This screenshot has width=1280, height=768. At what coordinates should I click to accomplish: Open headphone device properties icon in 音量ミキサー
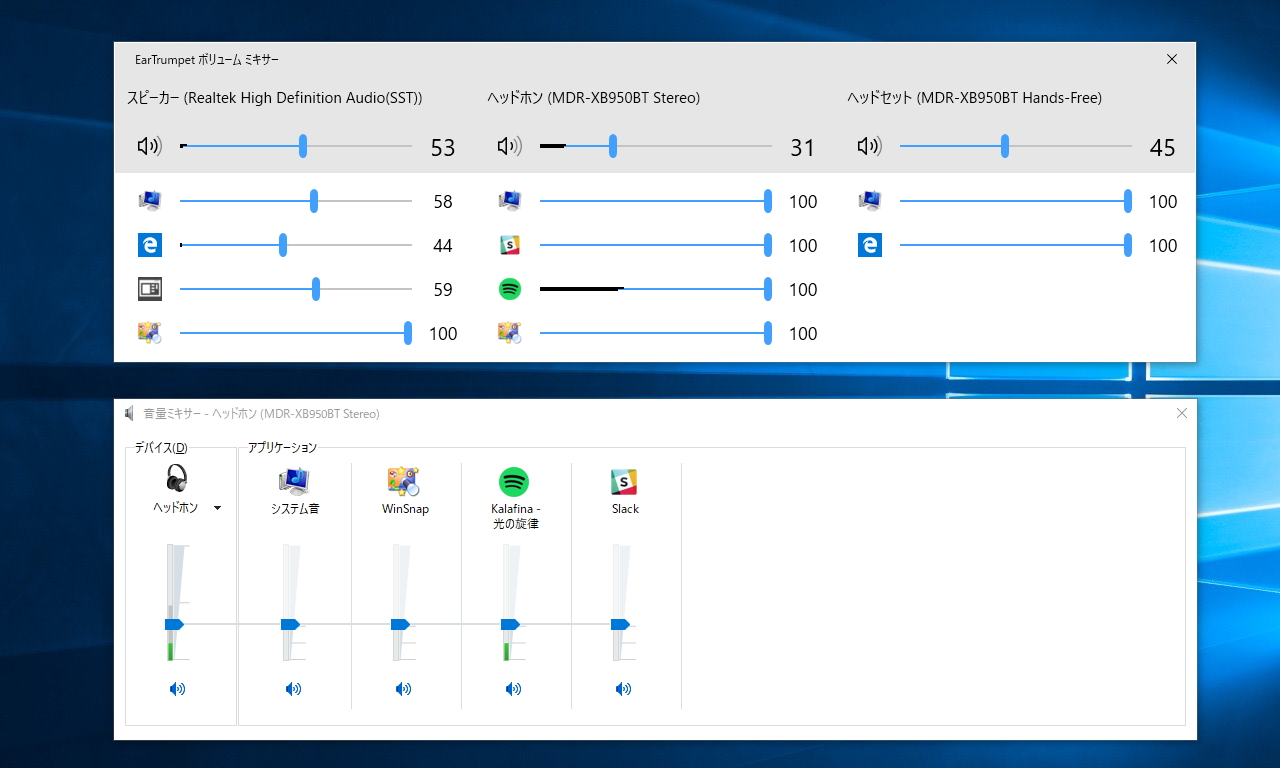pos(177,478)
